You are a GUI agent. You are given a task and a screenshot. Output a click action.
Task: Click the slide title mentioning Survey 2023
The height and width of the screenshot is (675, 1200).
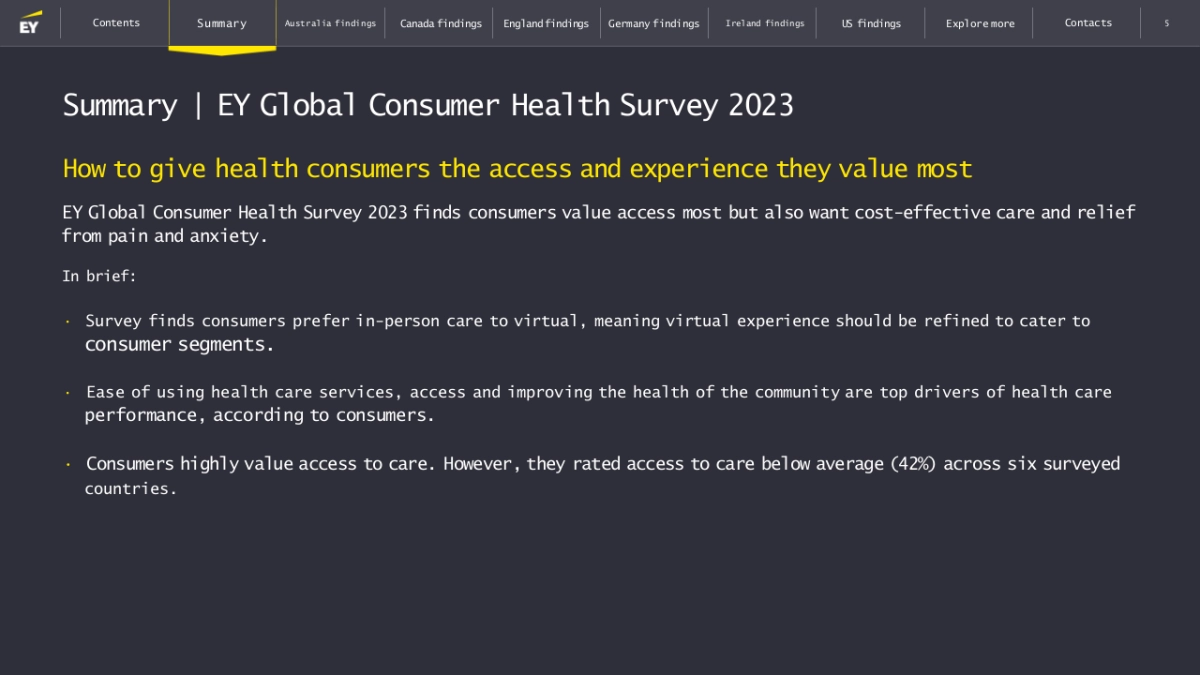pos(428,105)
